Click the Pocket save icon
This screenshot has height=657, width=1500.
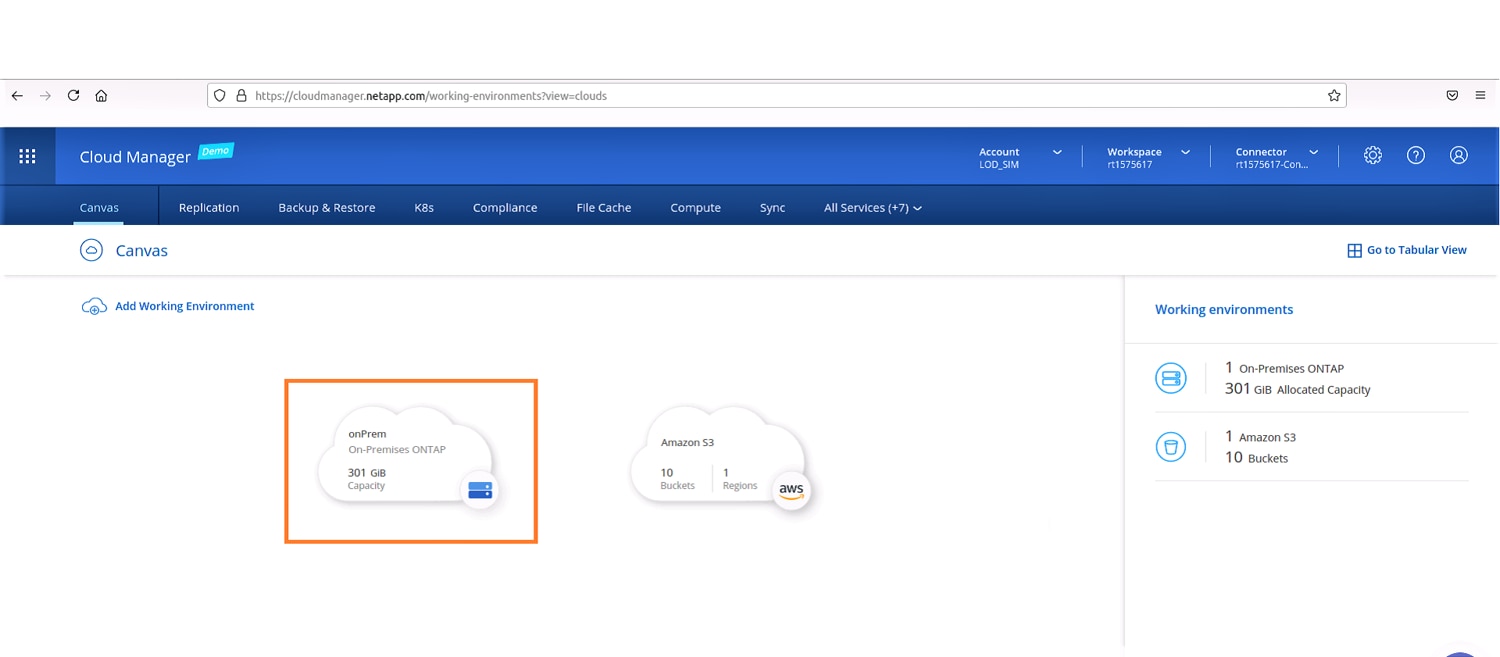pos(1452,96)
